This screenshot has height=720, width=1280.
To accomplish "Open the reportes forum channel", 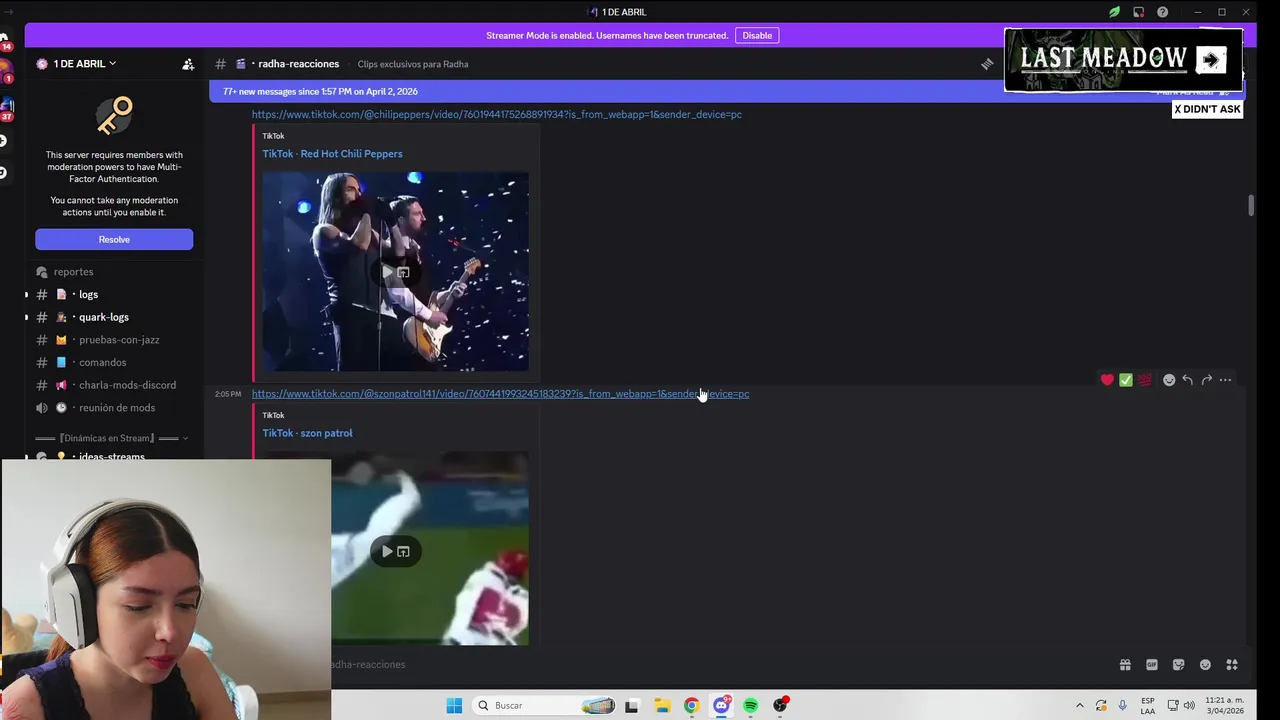I will (73, 272).
